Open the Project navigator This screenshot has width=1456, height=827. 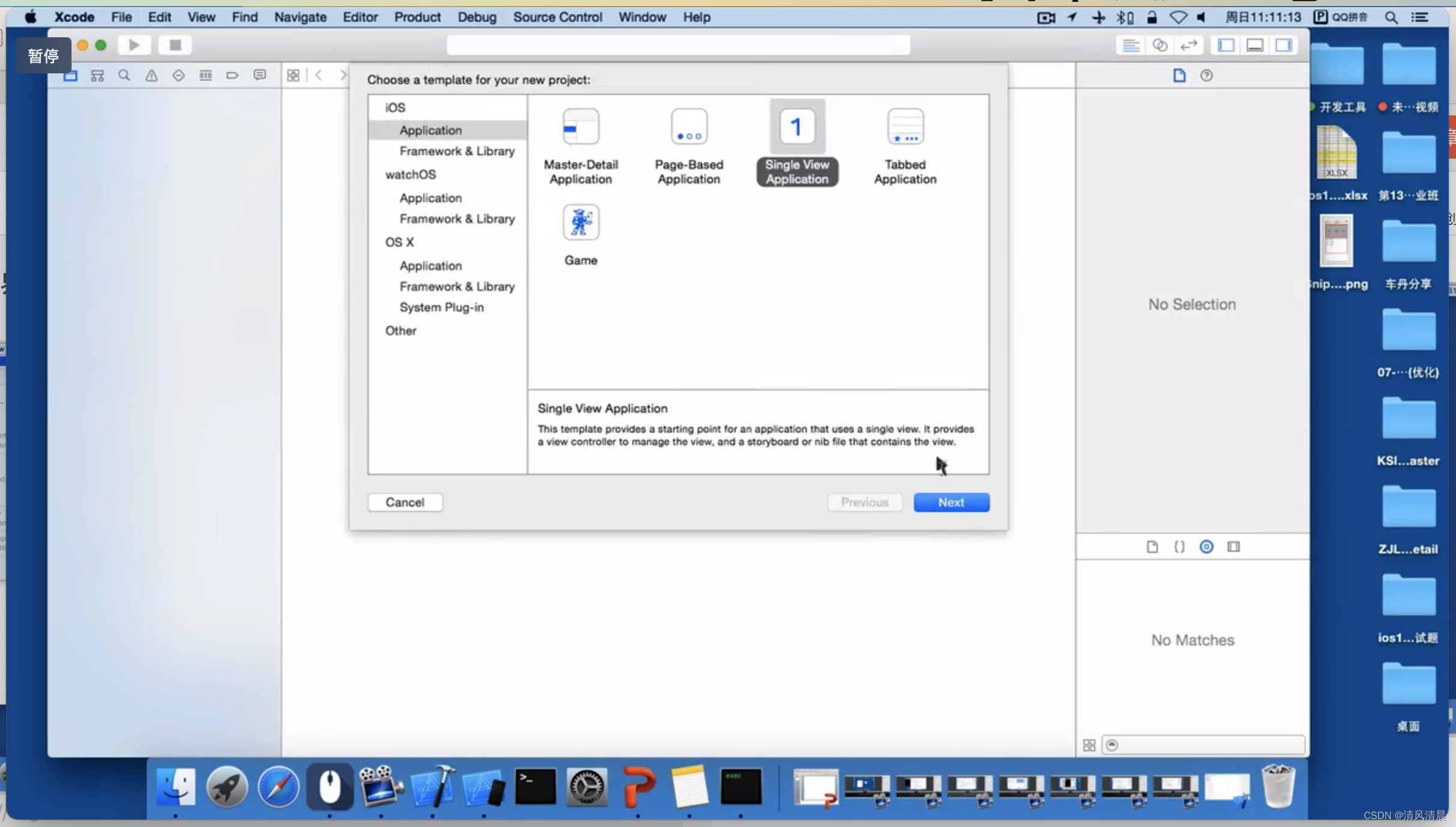tap(70, 75)
